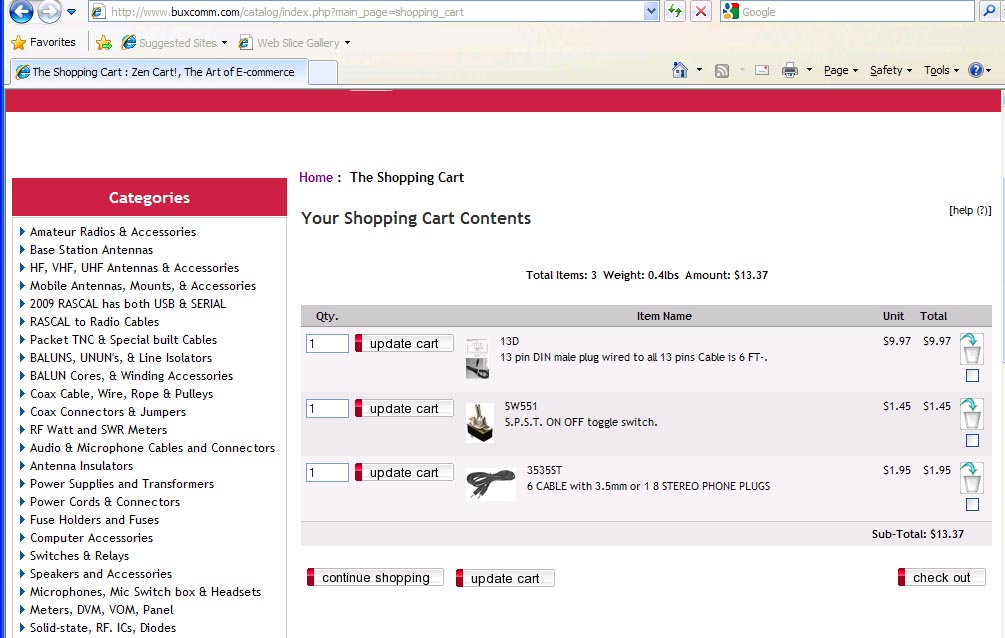The image size is (1005, 638).
Task: Open Antenna Insulators category
Action: pos(81,466)
